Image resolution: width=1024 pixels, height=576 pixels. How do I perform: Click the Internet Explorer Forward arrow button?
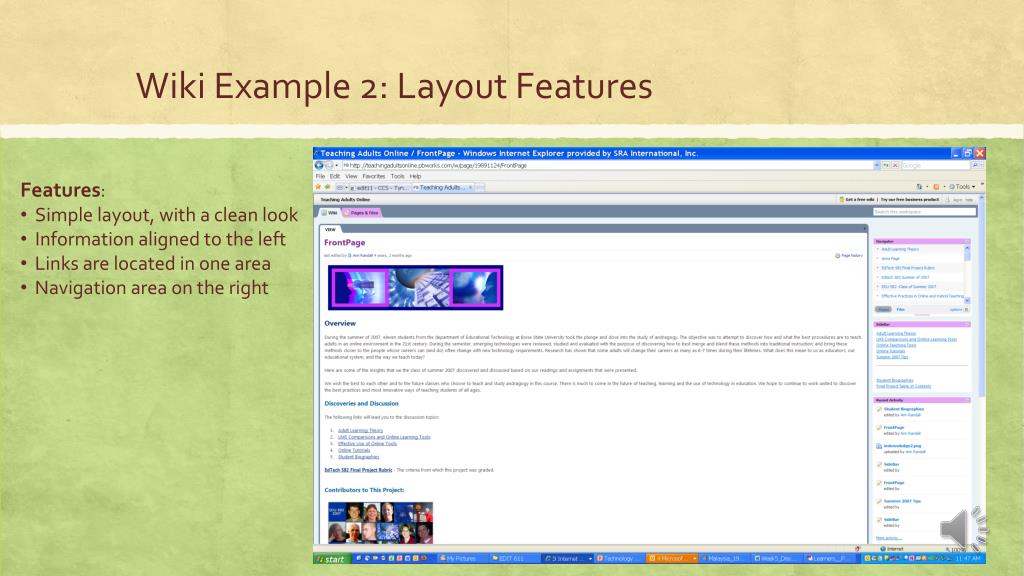pyautogui.click(x=329, y=165)
